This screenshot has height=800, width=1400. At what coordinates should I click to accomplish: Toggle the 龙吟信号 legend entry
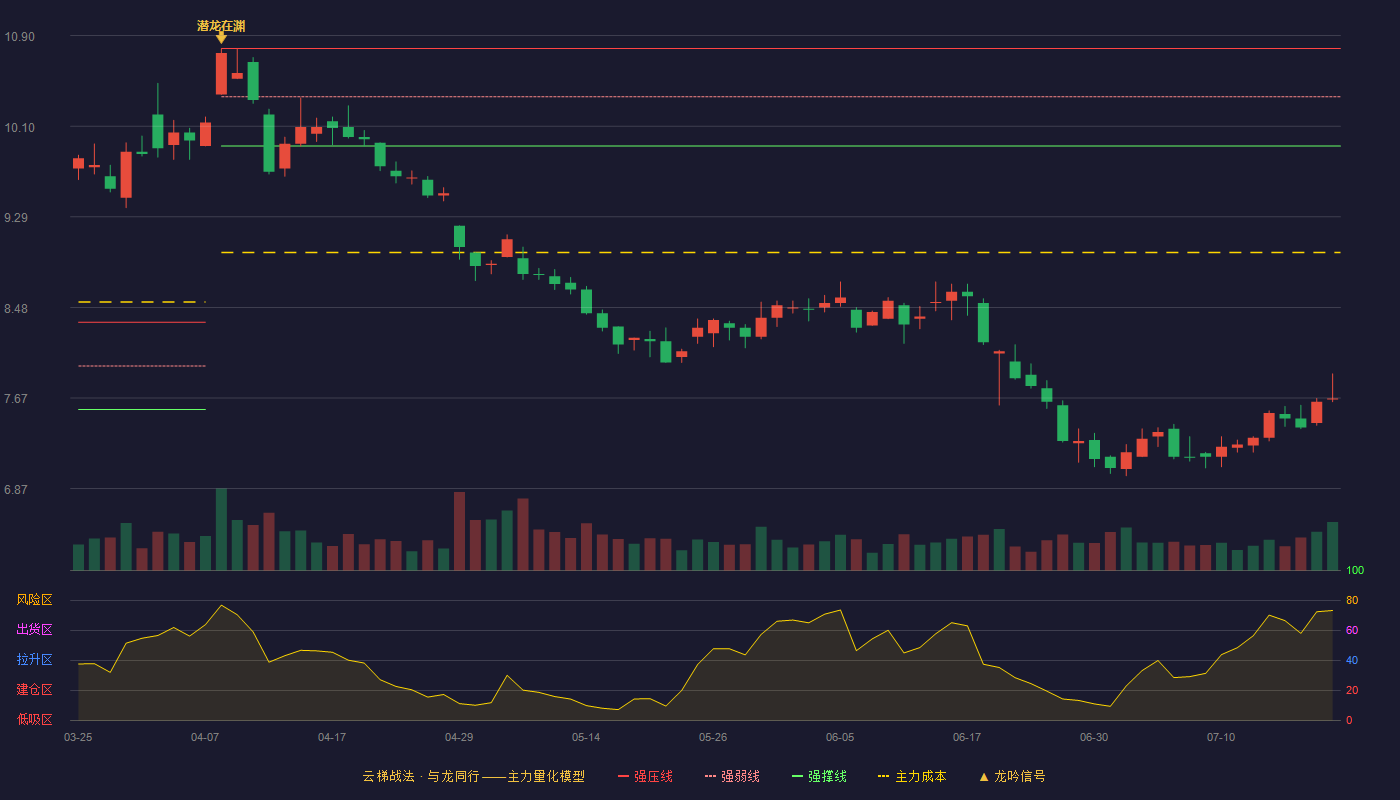pyautogui.click(x=1012, y=776)
